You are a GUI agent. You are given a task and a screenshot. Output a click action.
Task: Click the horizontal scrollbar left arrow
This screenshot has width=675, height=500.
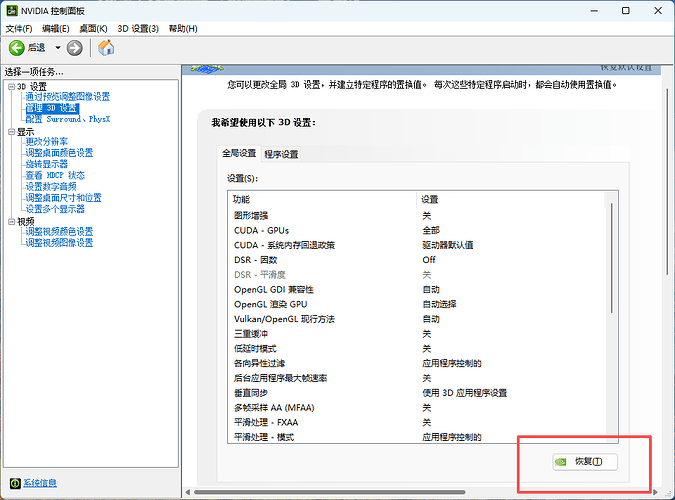click(188, 492)
